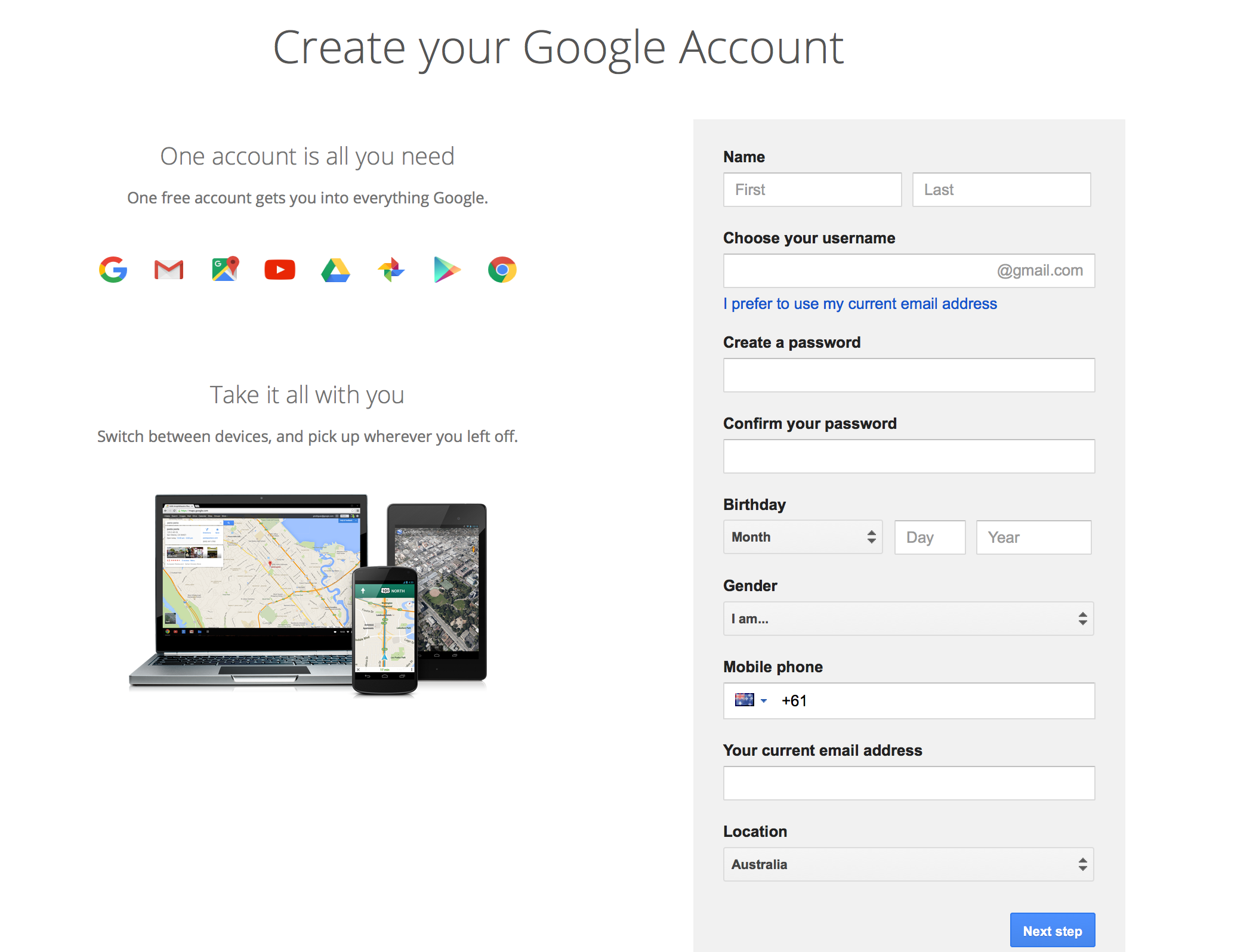Click the Google Maps icon
1259x952 pixels.
coord(225,269)
